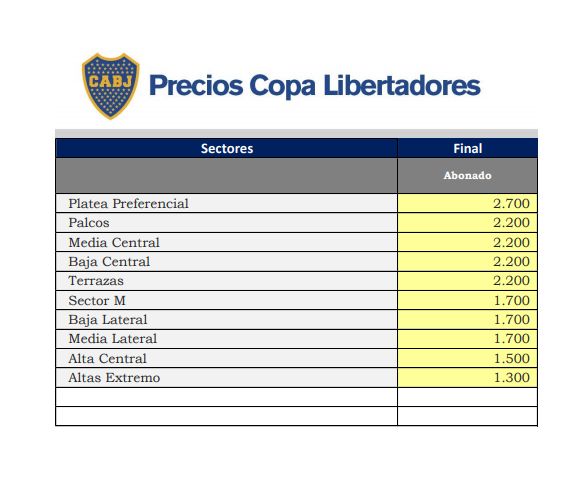Select the 1.500 price cell
The image size is (587, 479).
click(x=468, y=359)
